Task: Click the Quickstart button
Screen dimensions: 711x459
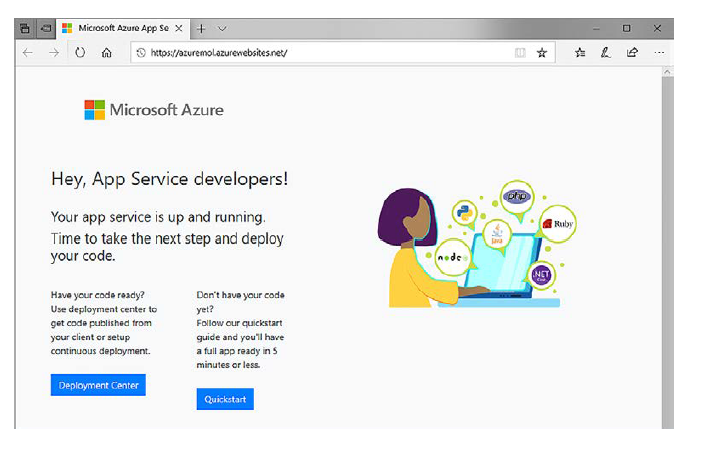Action: click(225, 399)
